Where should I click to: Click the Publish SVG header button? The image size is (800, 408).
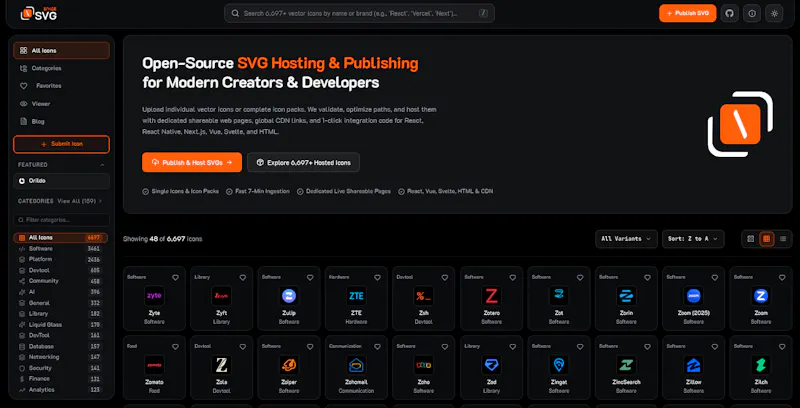[687, 13]
